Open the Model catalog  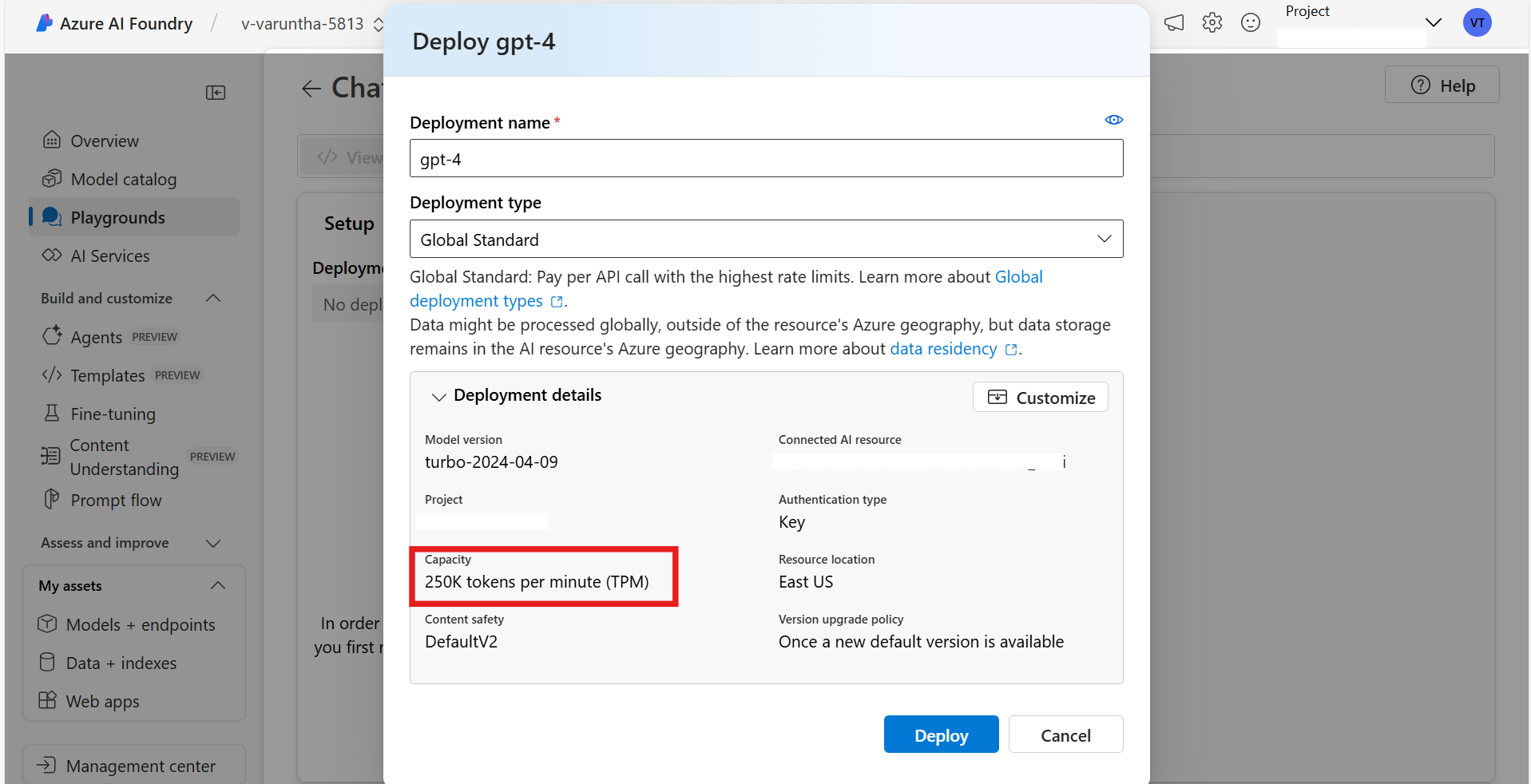123,179
